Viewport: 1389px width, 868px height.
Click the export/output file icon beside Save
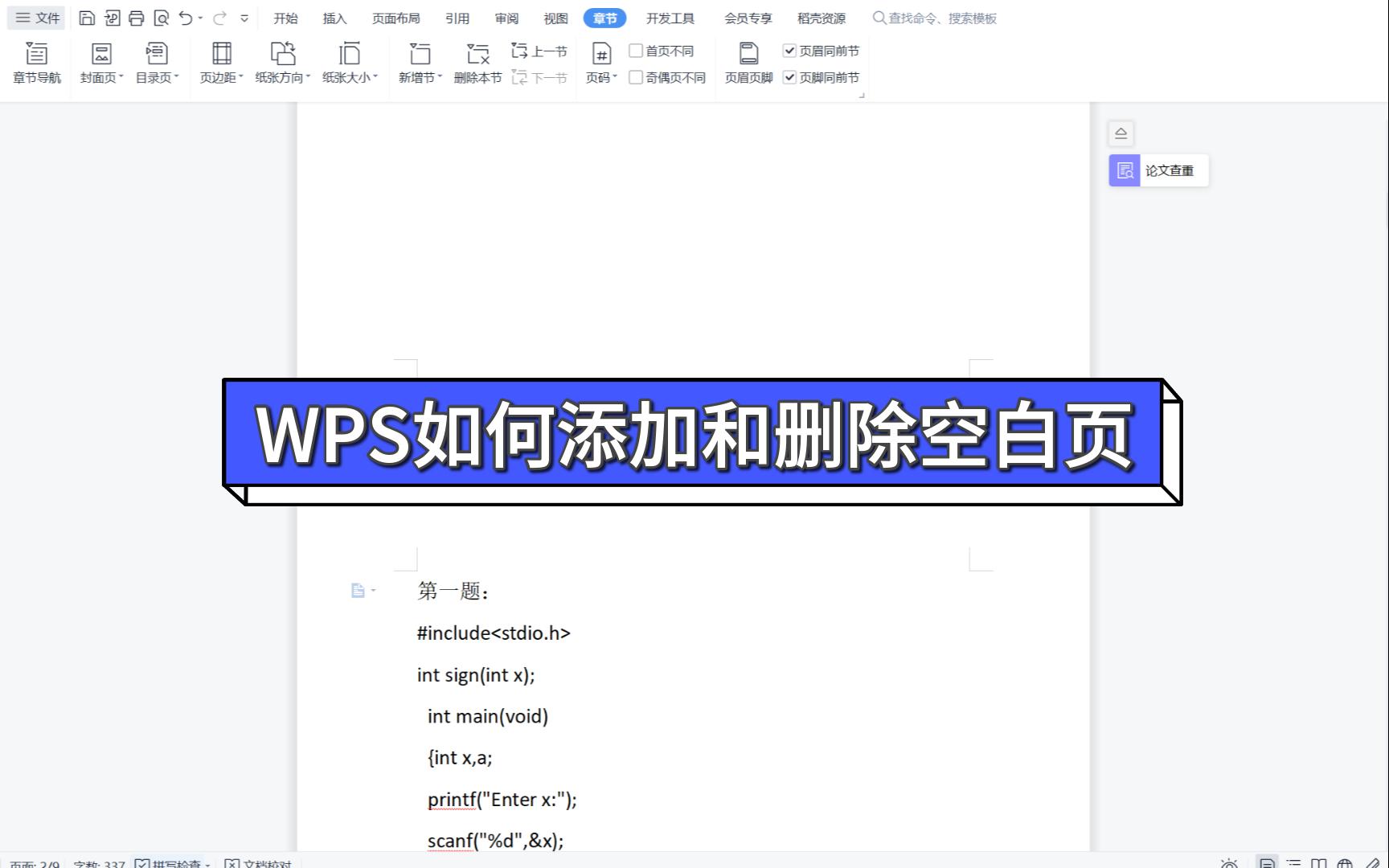(x=112, y=18)
